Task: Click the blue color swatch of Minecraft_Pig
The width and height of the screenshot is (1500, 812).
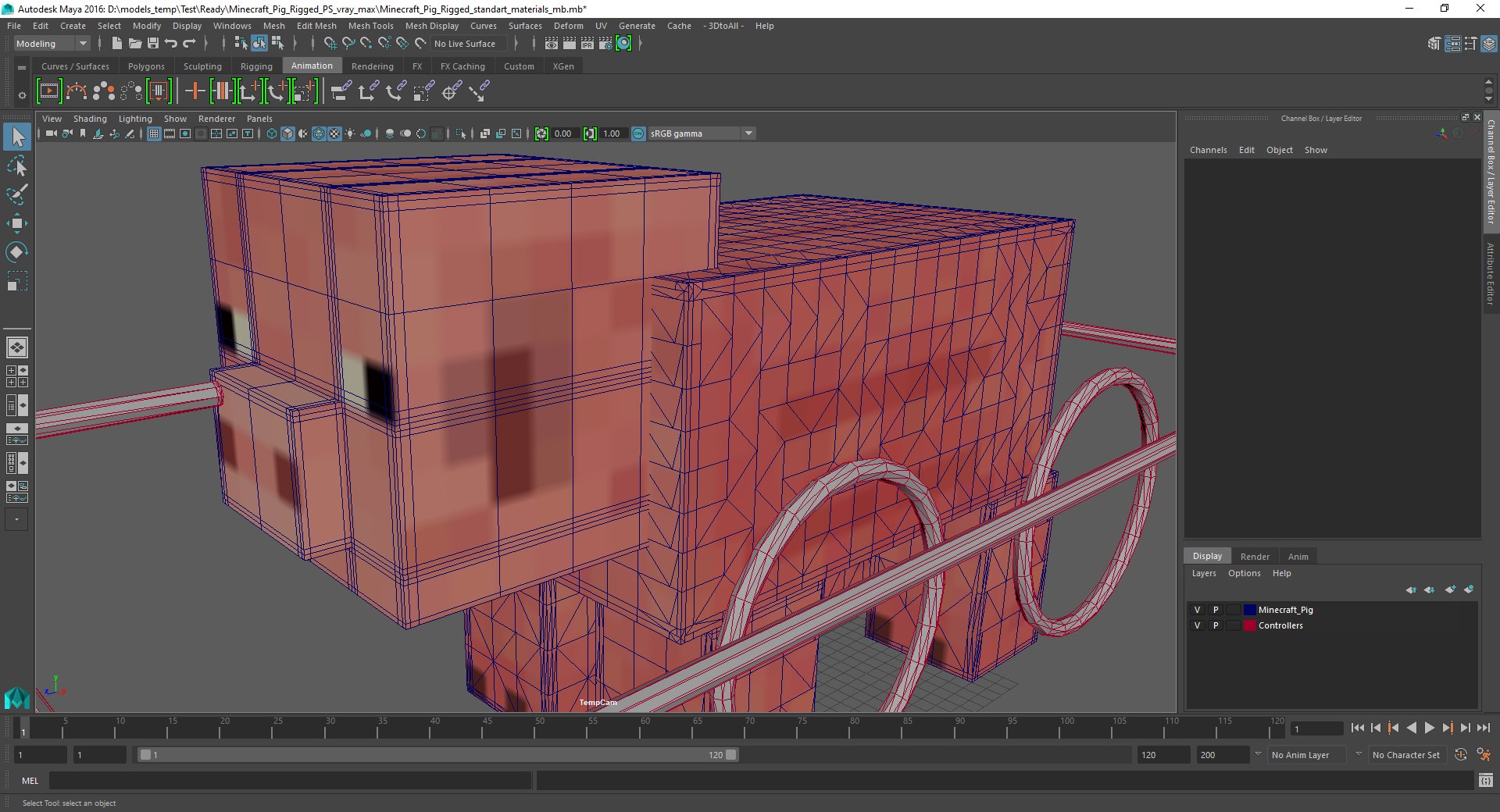Action: [1249, 610]
